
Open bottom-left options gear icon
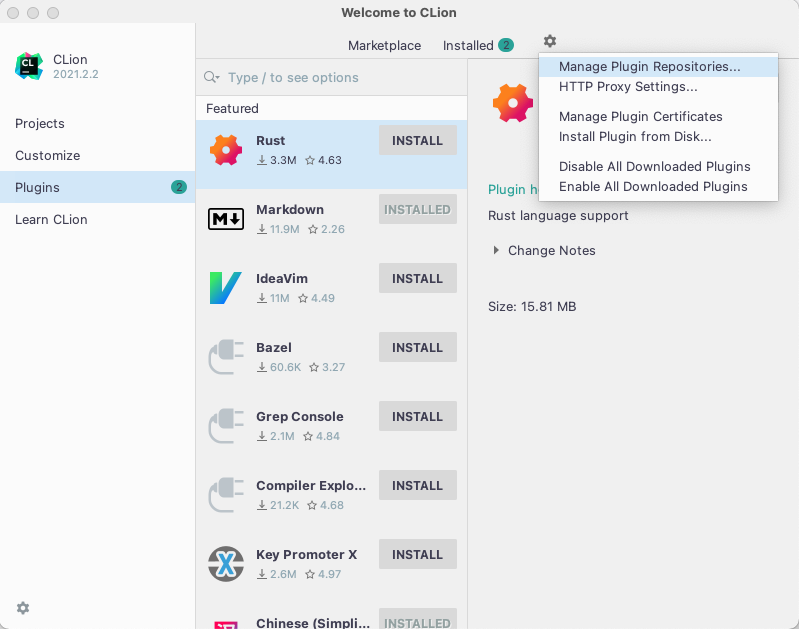pyautogui.click(x=23, y=608)
